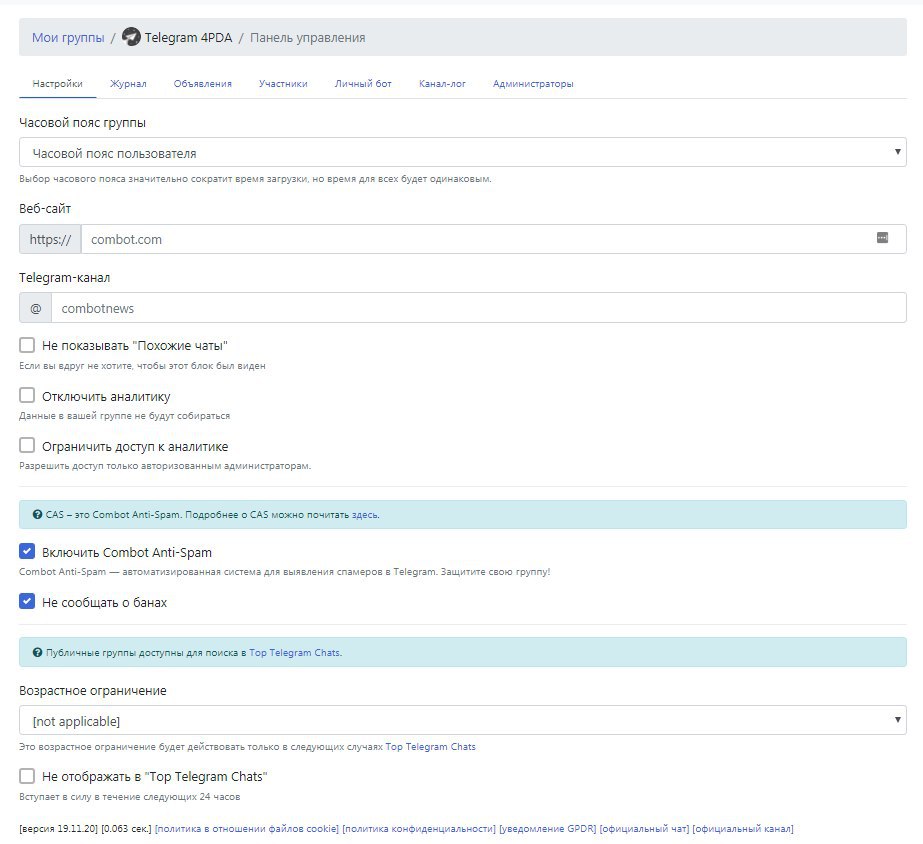Click the timezone hint about загрузки time
This screenshot has height=844, width=923.
tap(255, 179)
